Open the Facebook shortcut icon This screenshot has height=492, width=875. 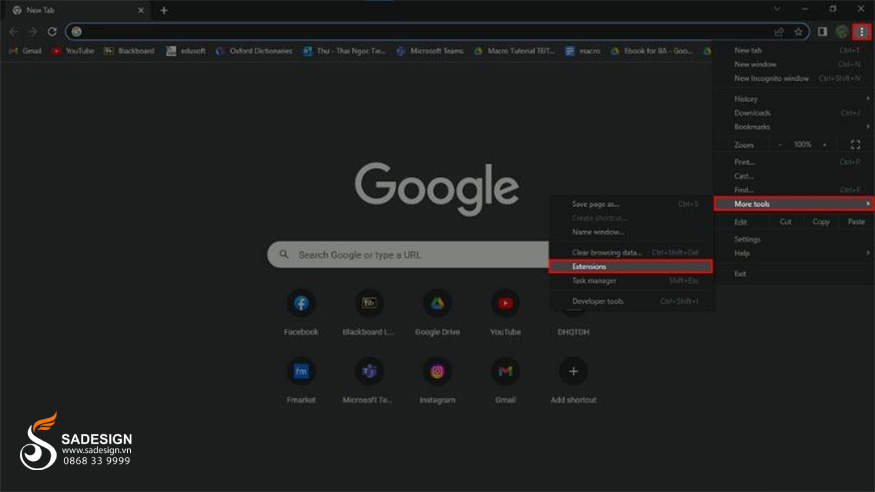coord(301,303)
